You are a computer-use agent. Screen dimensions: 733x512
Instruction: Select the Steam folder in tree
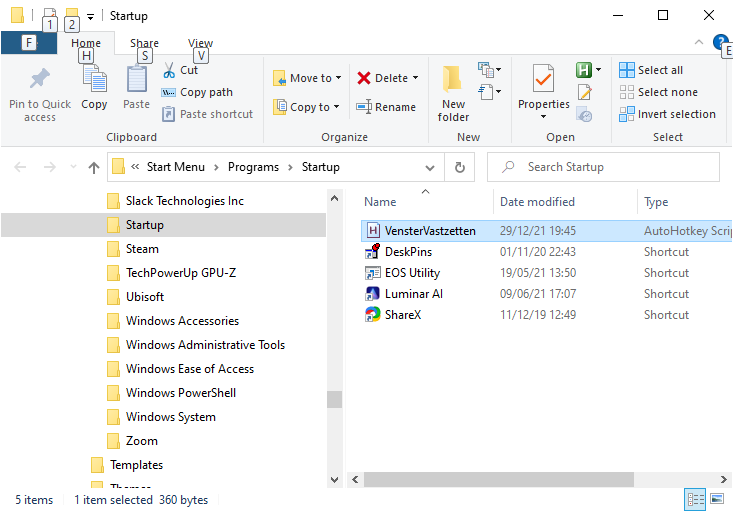[x=133, y=249]
